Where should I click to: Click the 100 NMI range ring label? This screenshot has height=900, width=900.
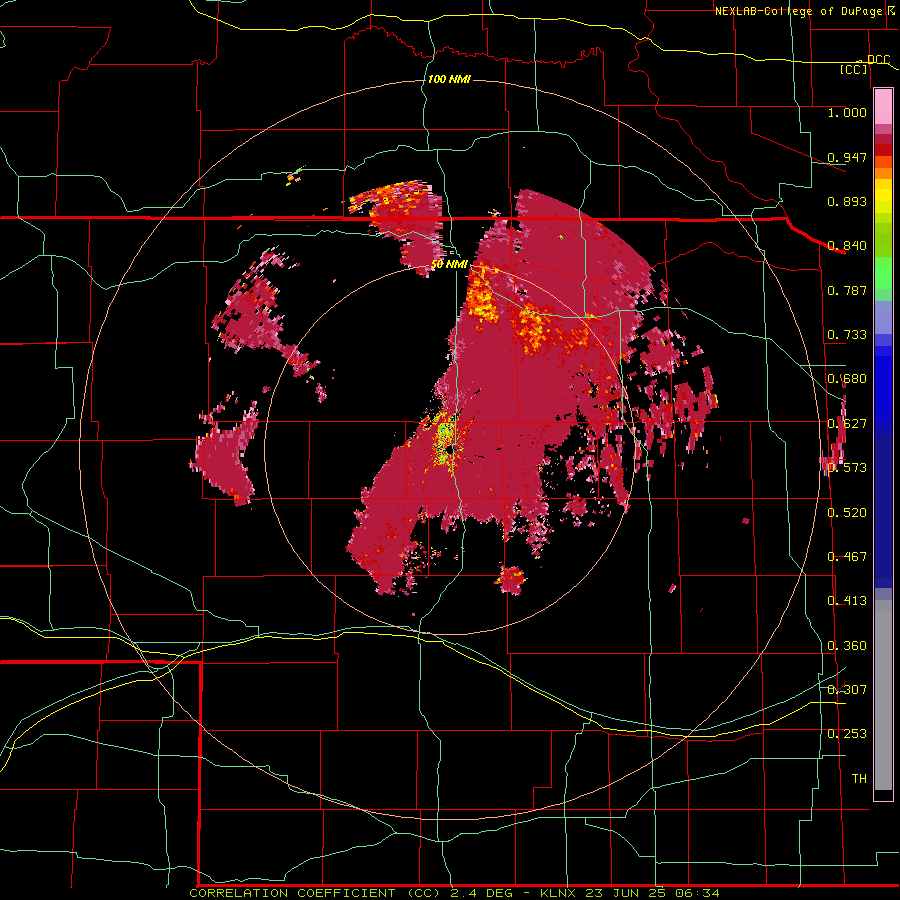(x=449, y=79)
